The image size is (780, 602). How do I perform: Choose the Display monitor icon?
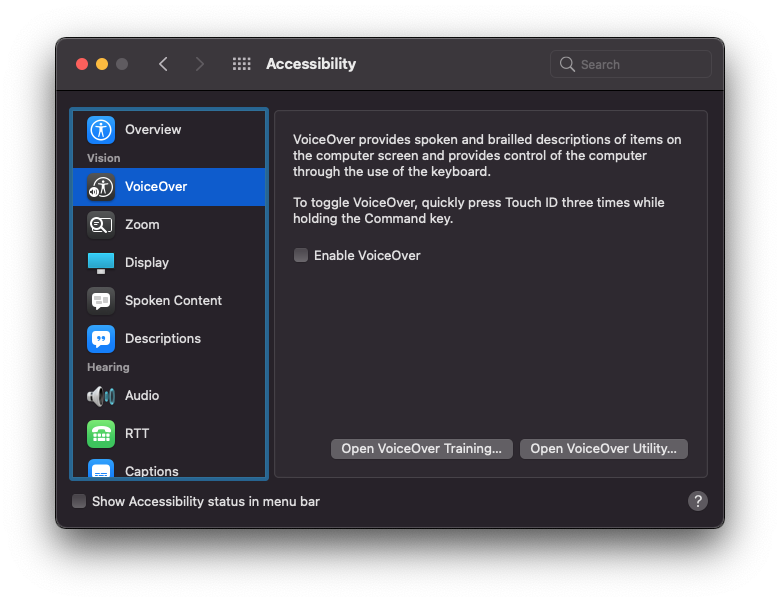[101, 263]
